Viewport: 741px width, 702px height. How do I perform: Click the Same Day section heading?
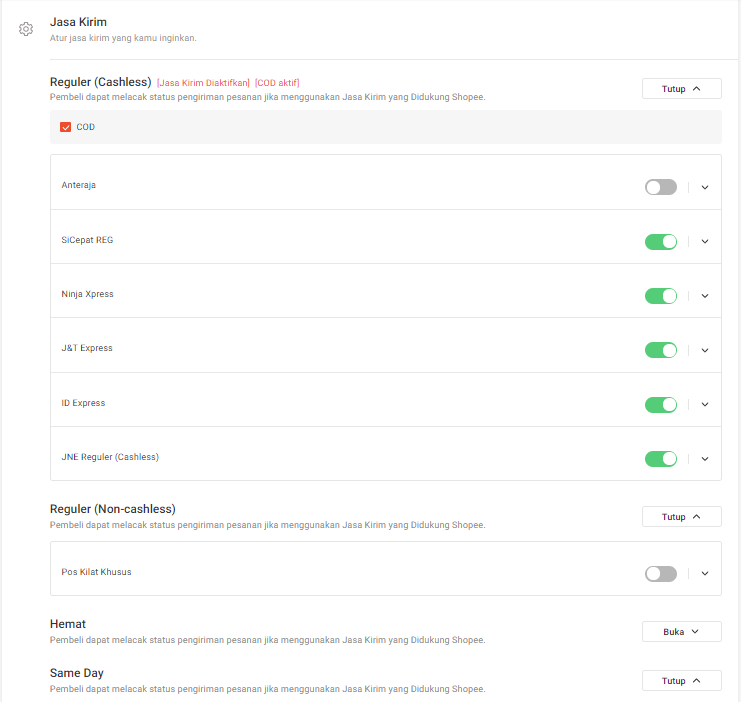point(77,673)
